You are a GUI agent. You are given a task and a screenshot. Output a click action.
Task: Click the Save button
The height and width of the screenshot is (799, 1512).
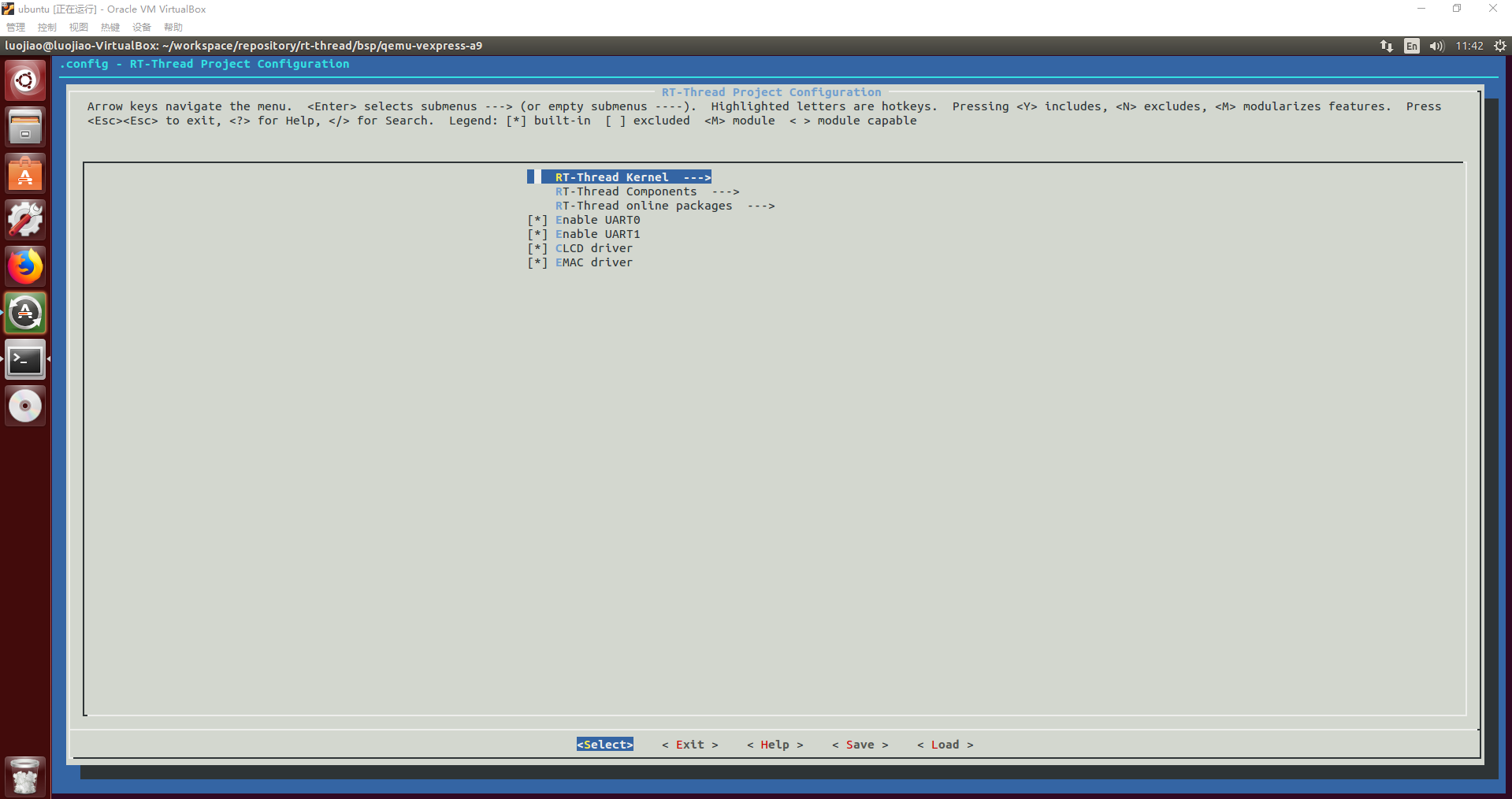pos(860,745)
